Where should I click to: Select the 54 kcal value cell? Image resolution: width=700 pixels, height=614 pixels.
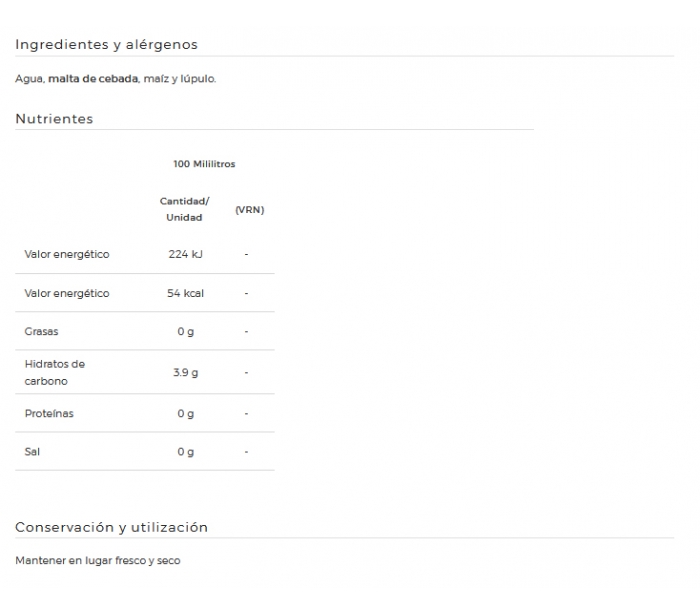click(185, 293)
